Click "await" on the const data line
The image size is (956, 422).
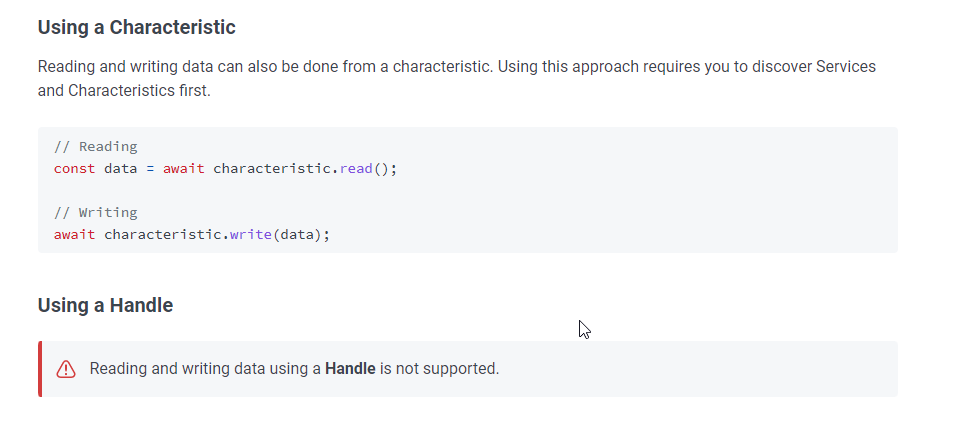click(183, 168)
